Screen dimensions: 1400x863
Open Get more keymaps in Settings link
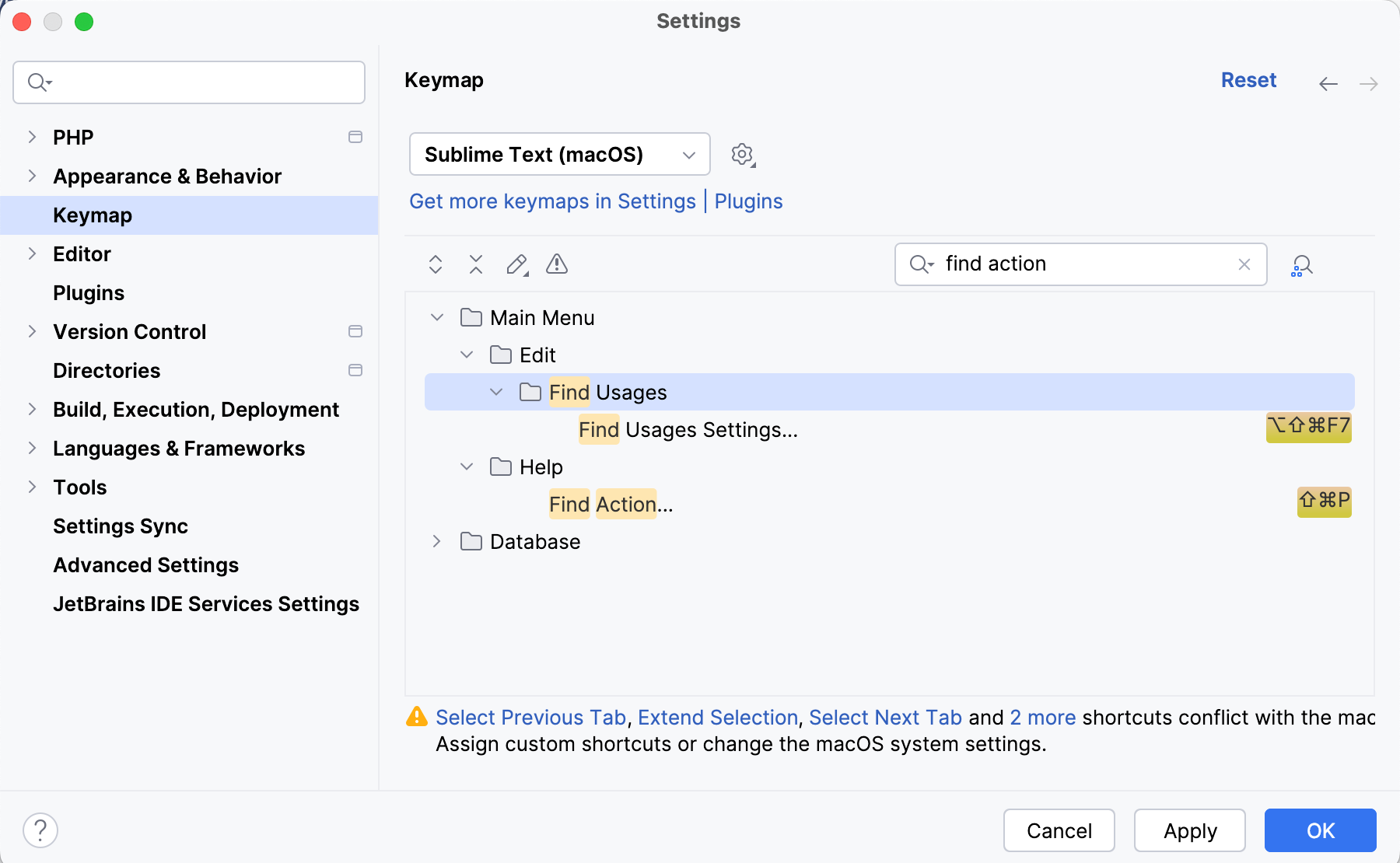(552, 201)
